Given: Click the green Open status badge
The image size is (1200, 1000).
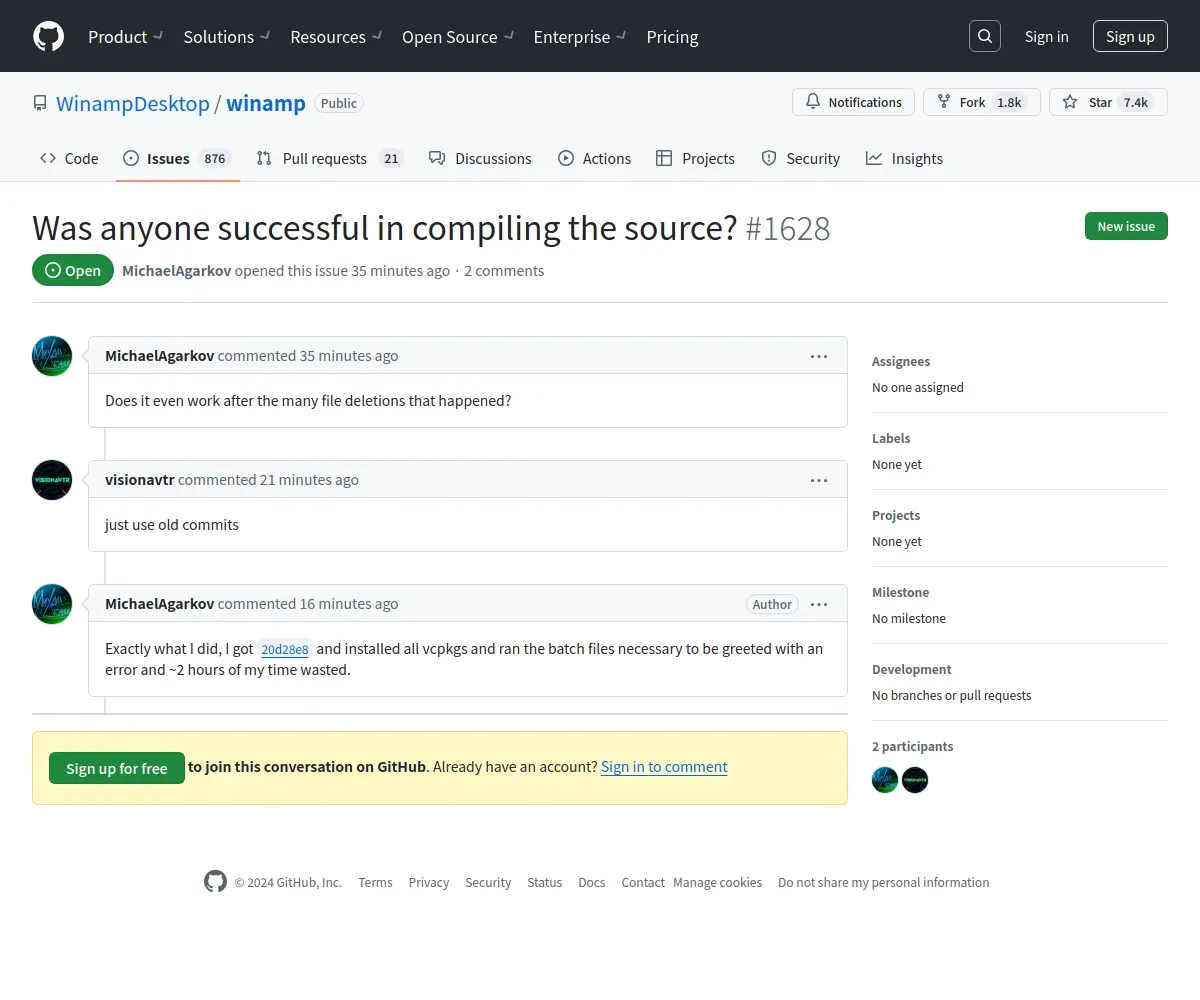Looking at the screenshot, I should [x=73, y=270].
